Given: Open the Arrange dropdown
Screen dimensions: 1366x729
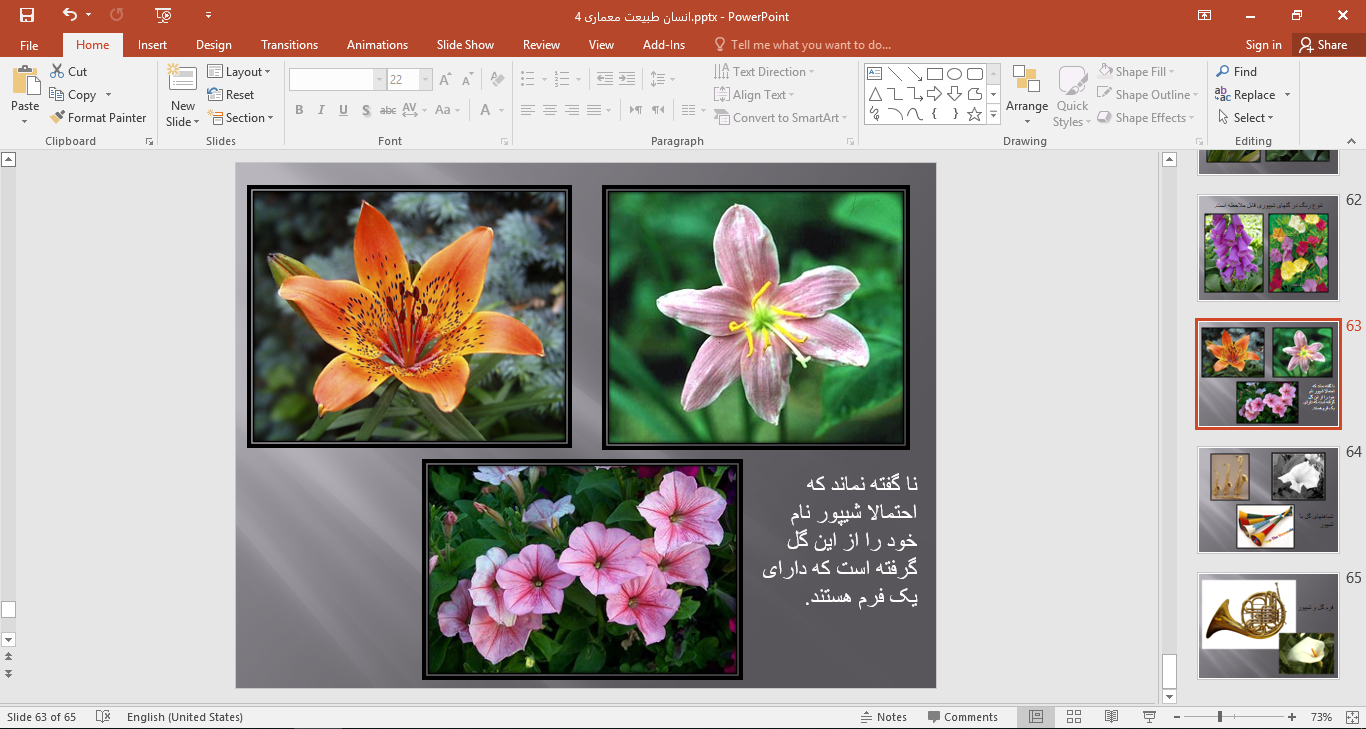Looking at the screenshot, I should pyautogui.click(x=1027, y=97).
